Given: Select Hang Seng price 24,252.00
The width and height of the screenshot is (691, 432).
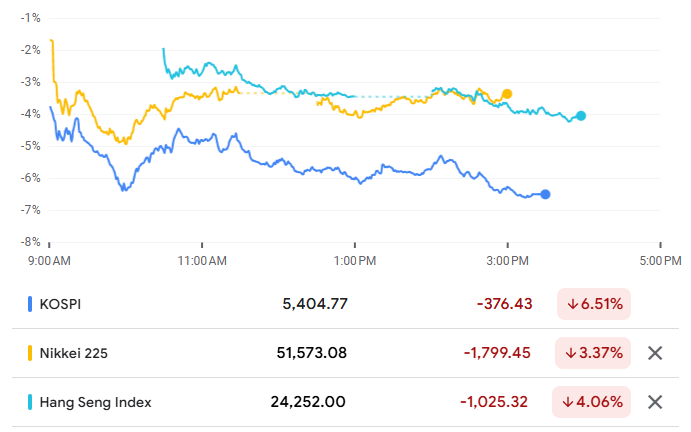Looking at the screenshot, I should [308, 402].
